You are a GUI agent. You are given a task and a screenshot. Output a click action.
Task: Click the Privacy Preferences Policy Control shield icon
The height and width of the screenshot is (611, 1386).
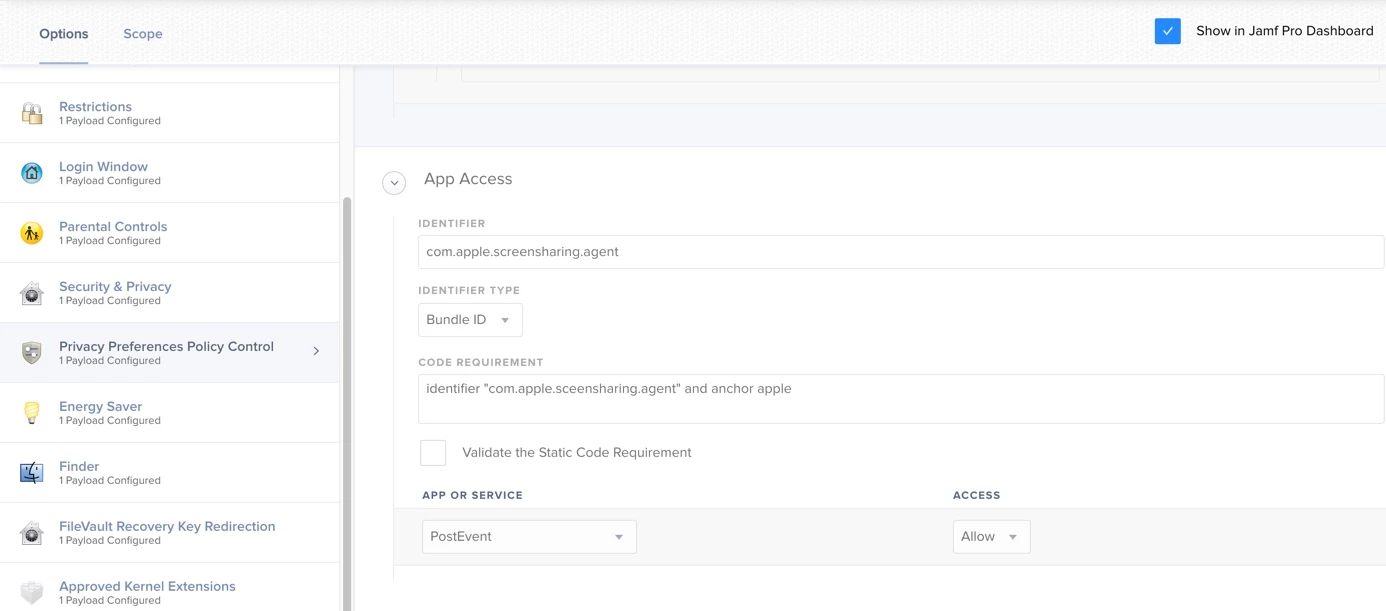[32, 353]
